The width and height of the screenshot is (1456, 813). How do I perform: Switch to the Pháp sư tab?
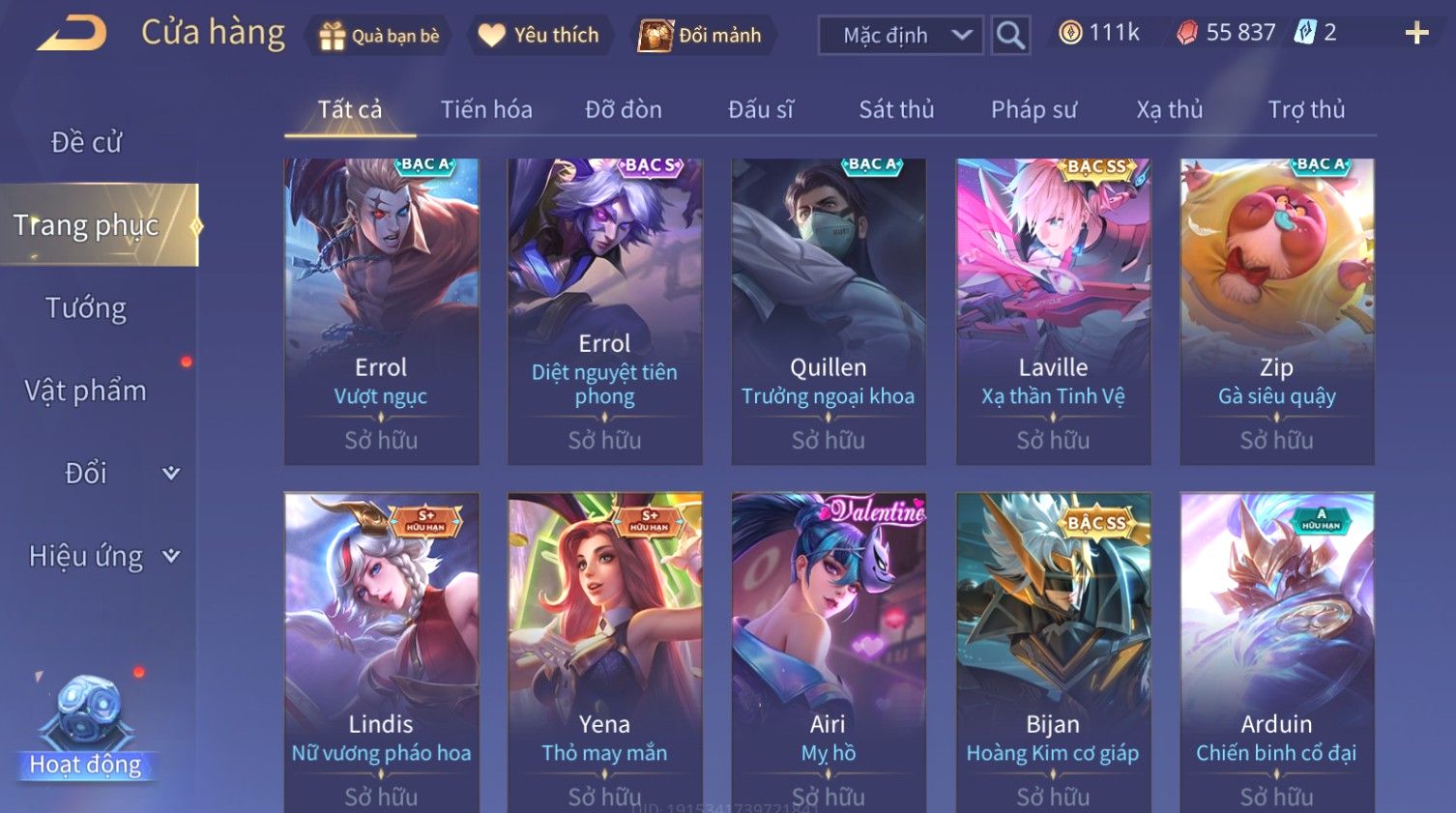pos(1034,109)
